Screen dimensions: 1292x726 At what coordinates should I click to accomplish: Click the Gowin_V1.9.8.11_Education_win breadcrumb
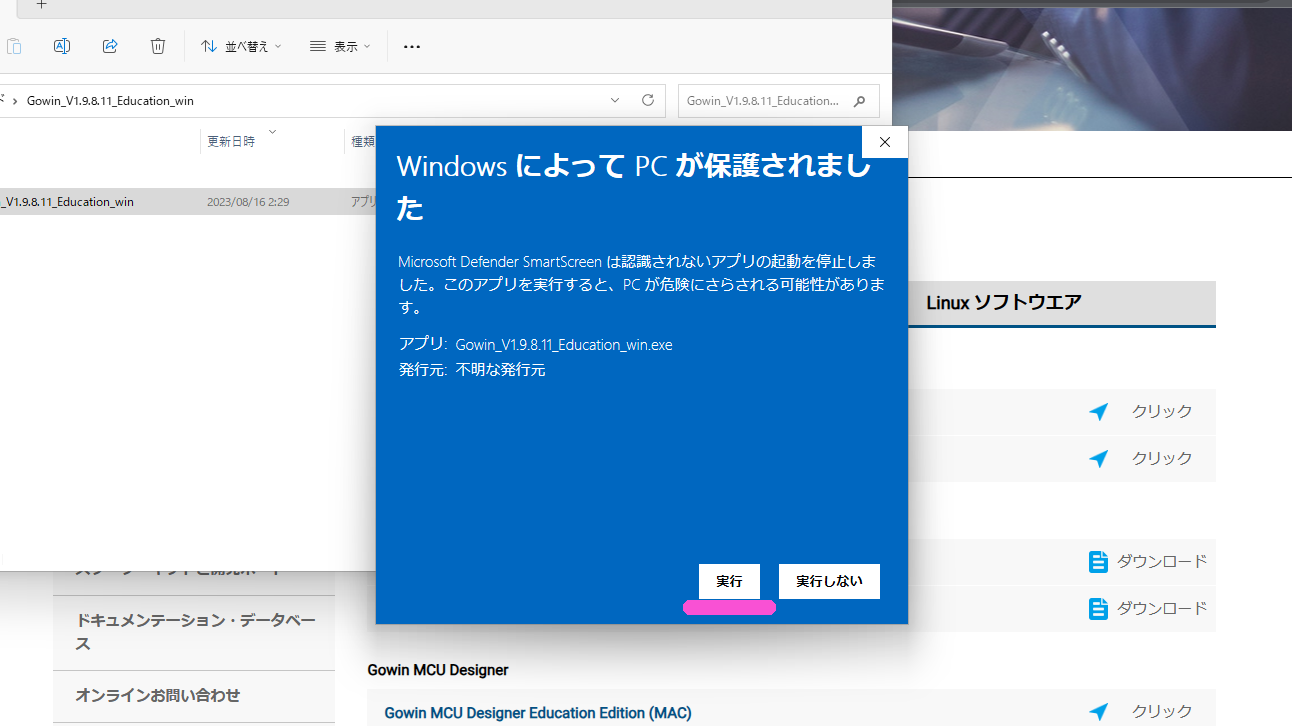coord(110,101)
